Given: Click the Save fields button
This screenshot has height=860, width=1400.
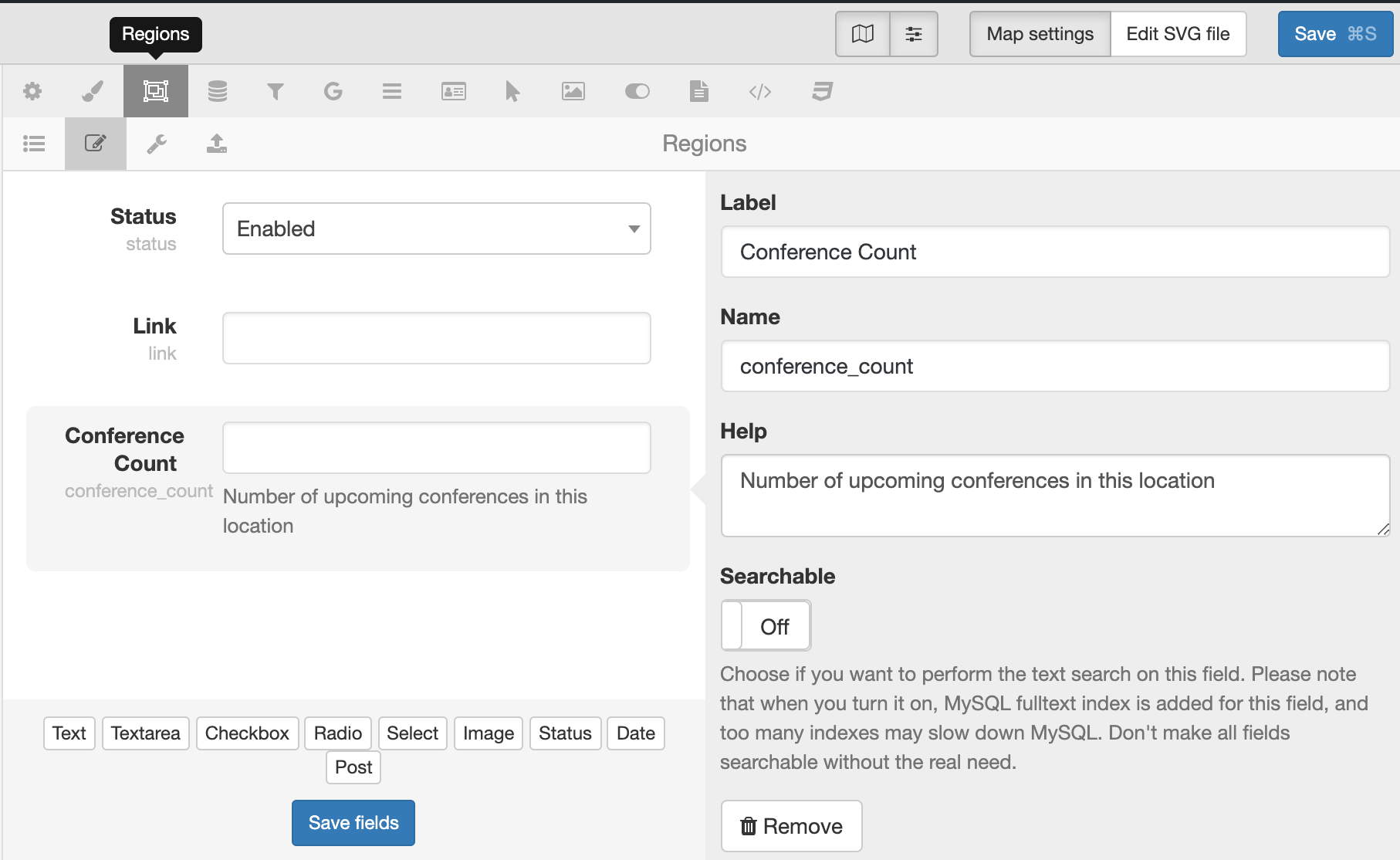Looking at the screenshot, I should click(x=353, y=823).
